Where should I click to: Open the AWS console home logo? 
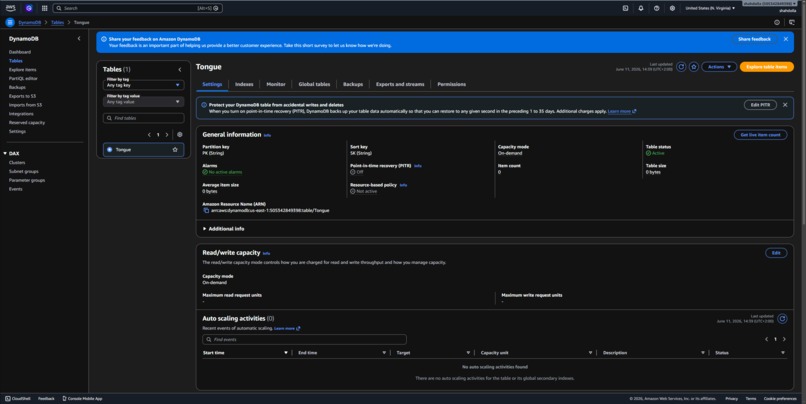point(10,8)
